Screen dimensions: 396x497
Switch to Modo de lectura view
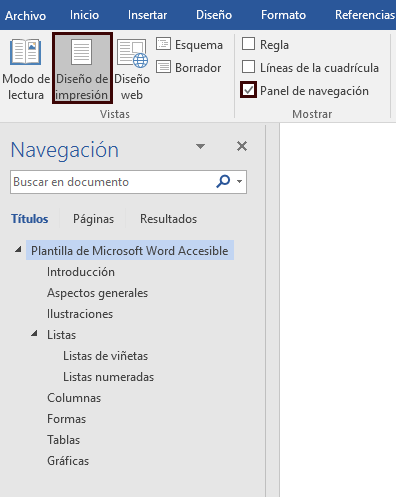[26, 69]
